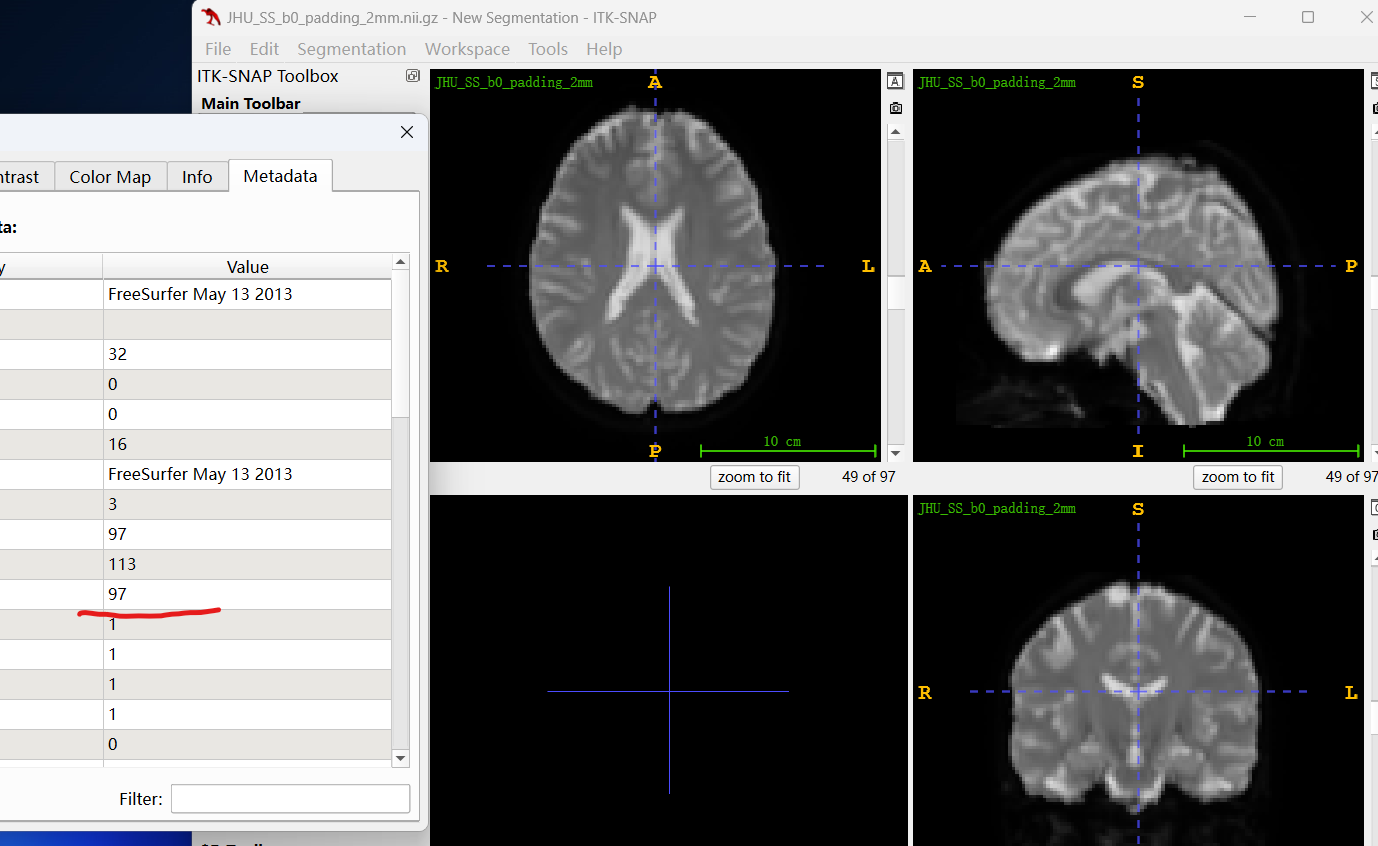
Task: Close the layer inspector dialog
Action: point(406,132)
